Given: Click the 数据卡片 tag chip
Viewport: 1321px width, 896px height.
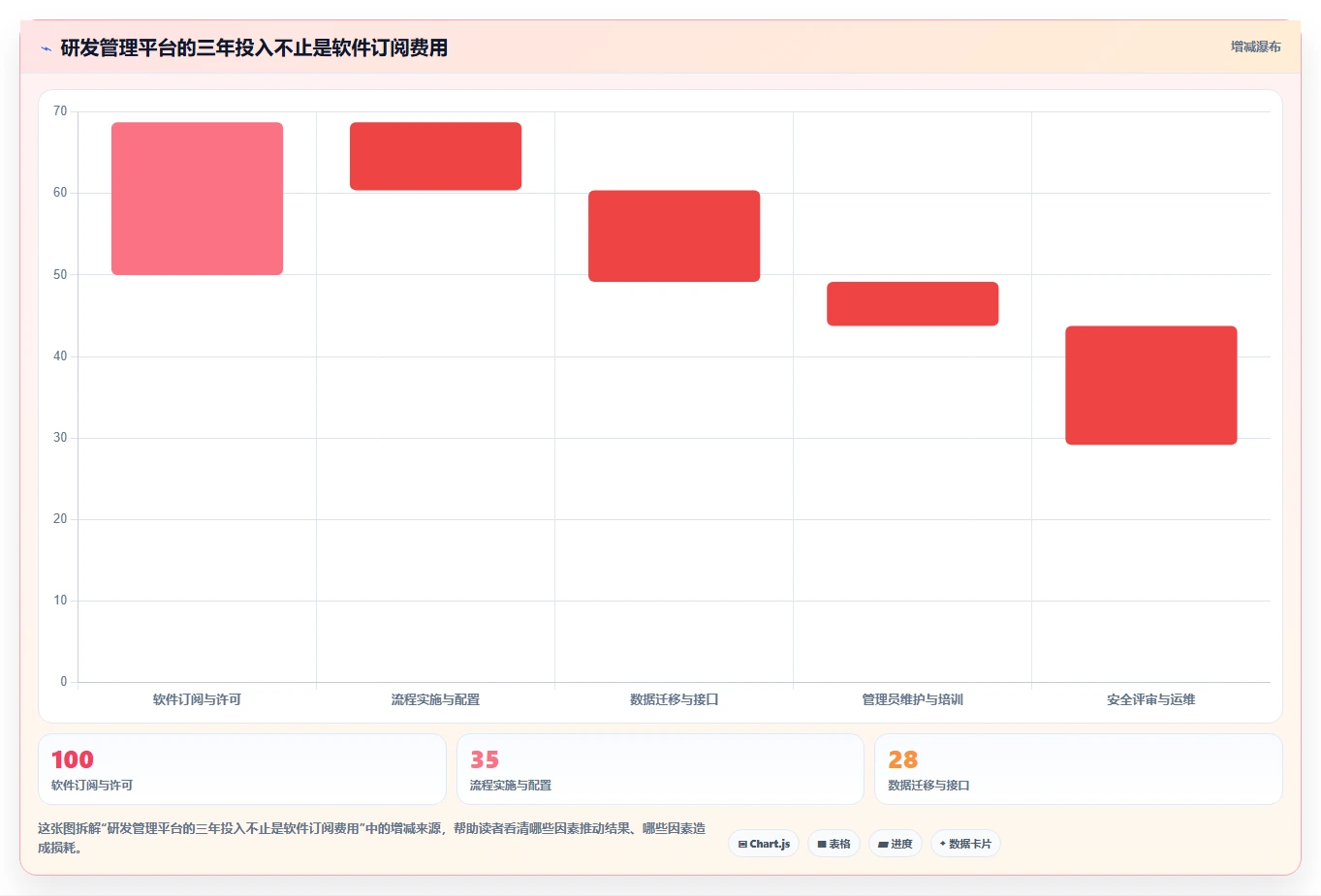Looking at the screenshot, I should coord(965,844).
